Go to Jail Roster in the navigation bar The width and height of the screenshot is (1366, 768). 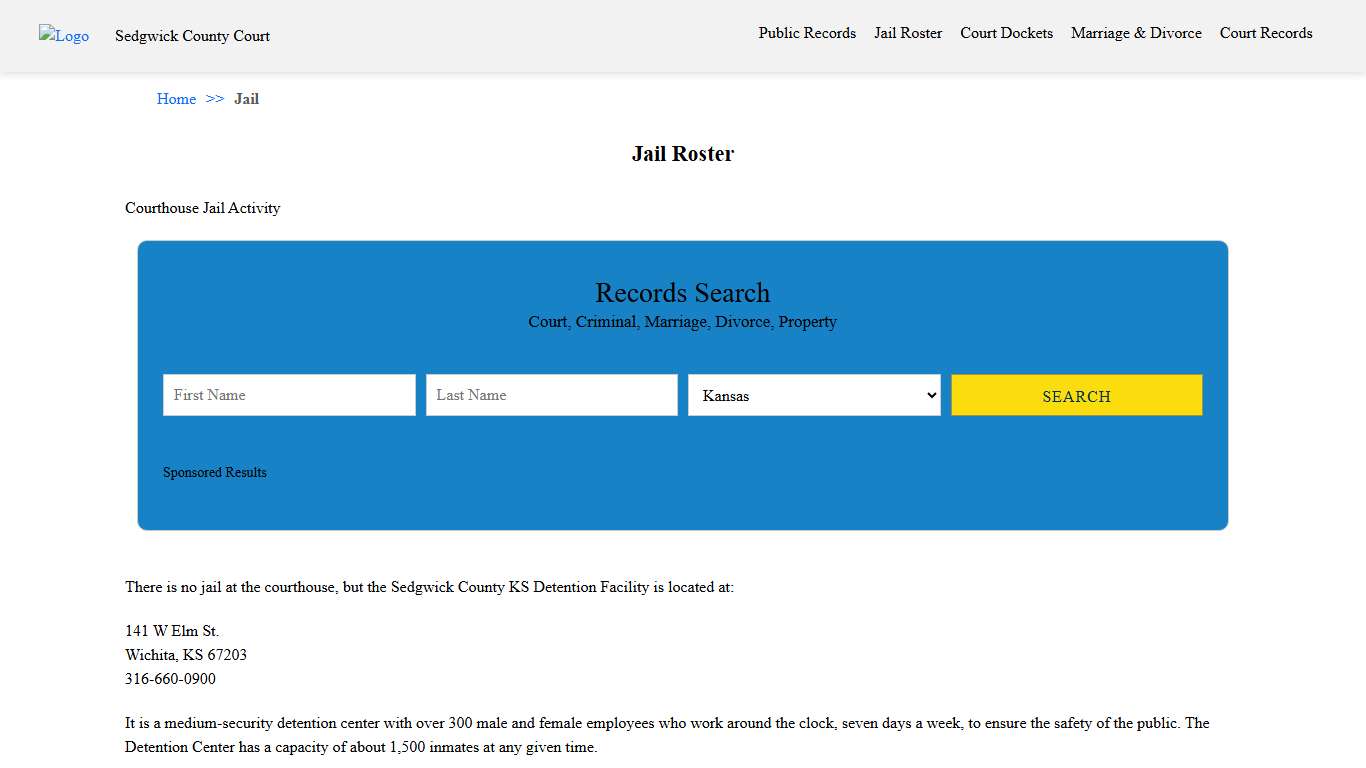pyautogui.click(x=908, y=33)
